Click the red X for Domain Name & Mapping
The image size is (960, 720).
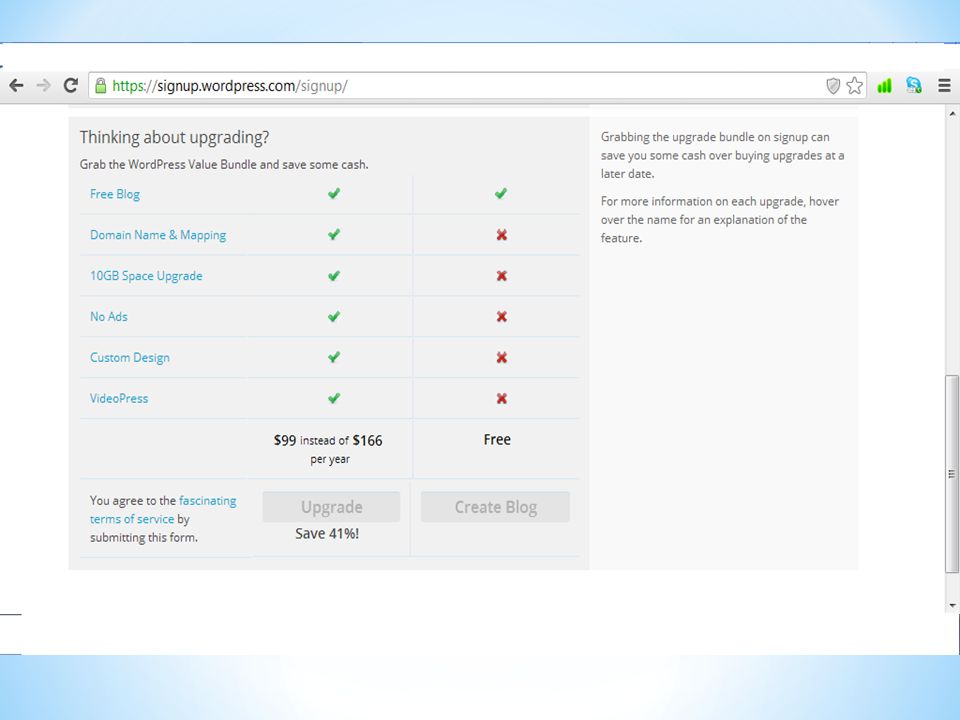coord(501,235)
